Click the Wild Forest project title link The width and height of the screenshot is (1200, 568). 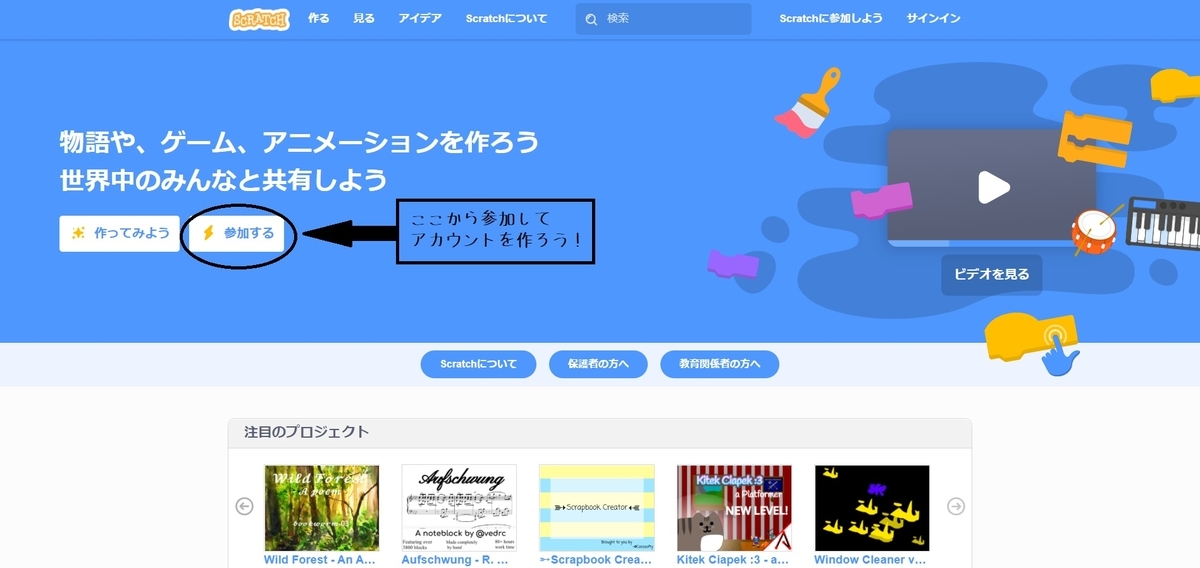(320, 560)
